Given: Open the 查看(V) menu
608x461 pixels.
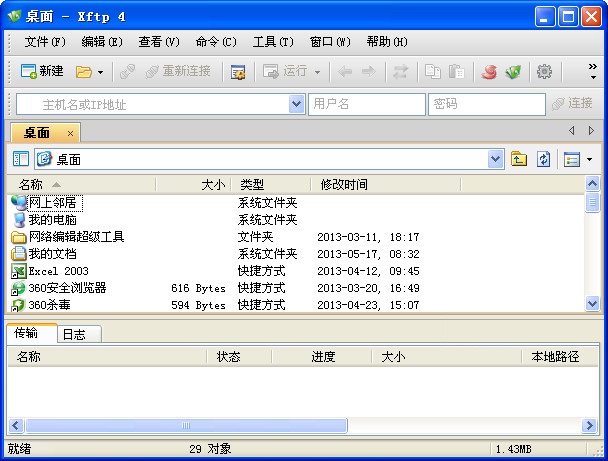Looking at the screenshot, I should [159, 42].
